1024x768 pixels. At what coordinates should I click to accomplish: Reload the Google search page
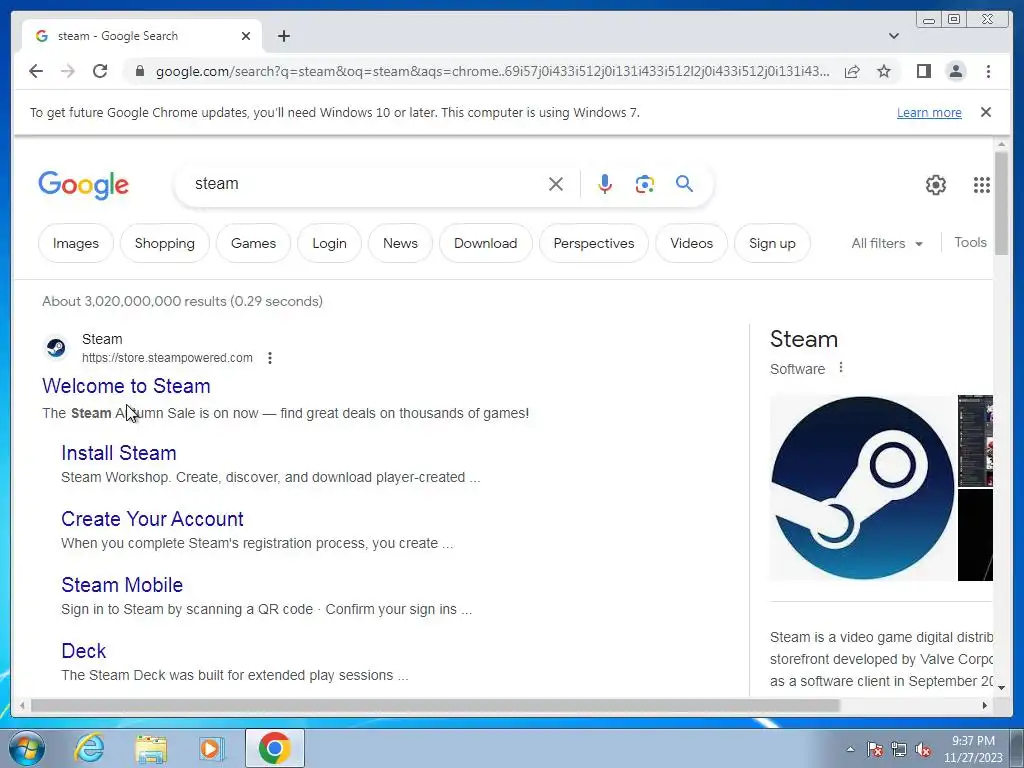click(100, 71)
